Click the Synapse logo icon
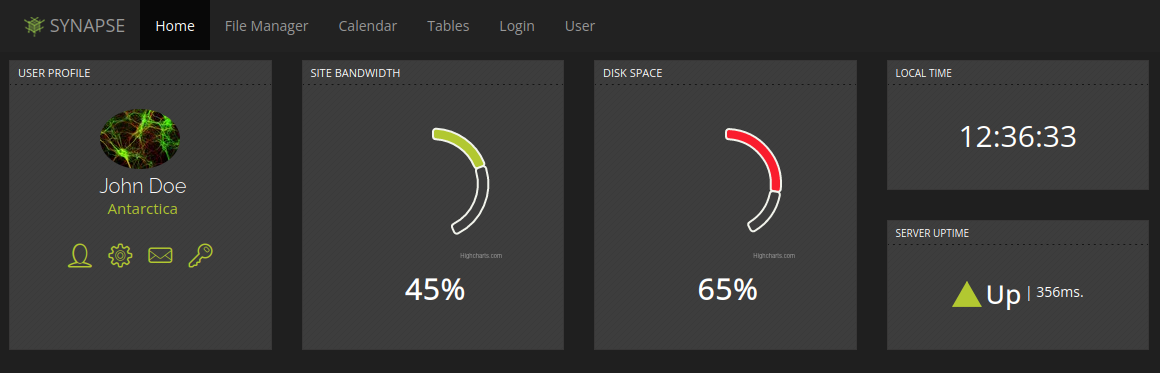Viewport: 1160px width, 373px height. click(x=34, y=26)
